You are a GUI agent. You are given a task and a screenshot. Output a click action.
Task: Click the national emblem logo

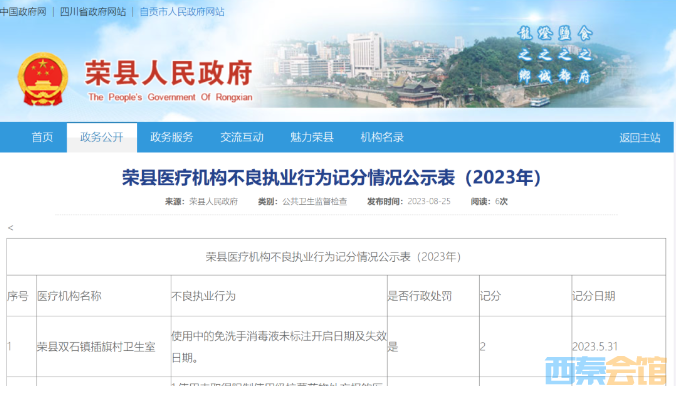(43, 79)
